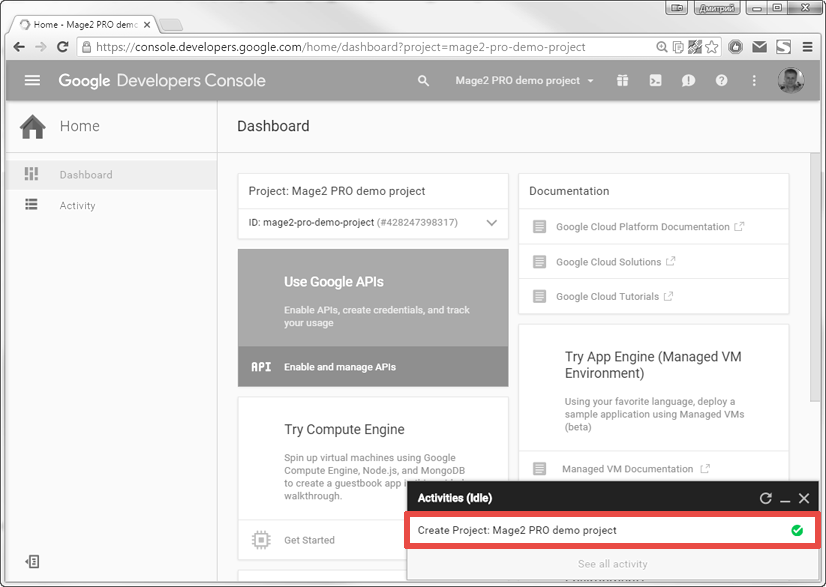Open the Mage2 PRO demo project dropdown
Screen dimensions: 826x587
coord(524,81)
